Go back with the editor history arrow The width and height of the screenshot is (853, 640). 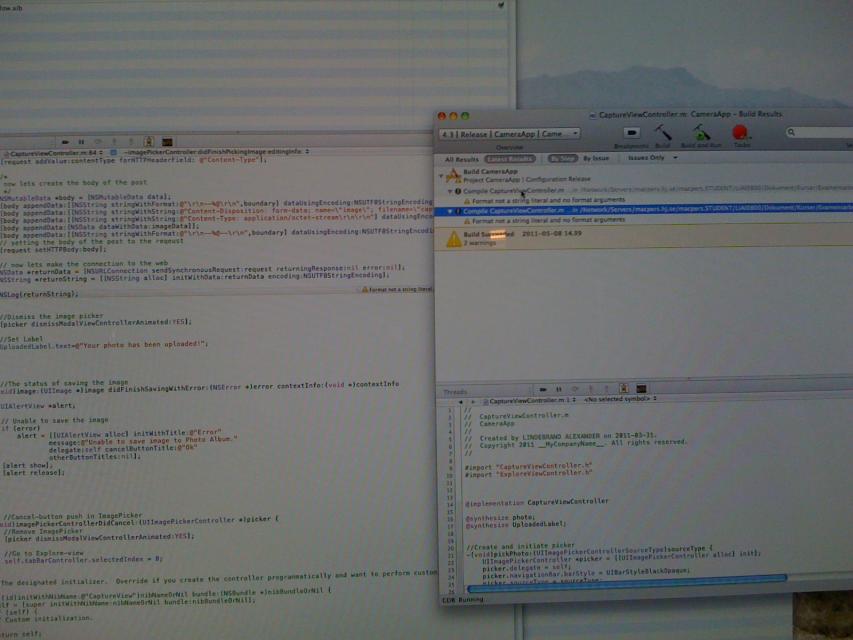[461, 402]
